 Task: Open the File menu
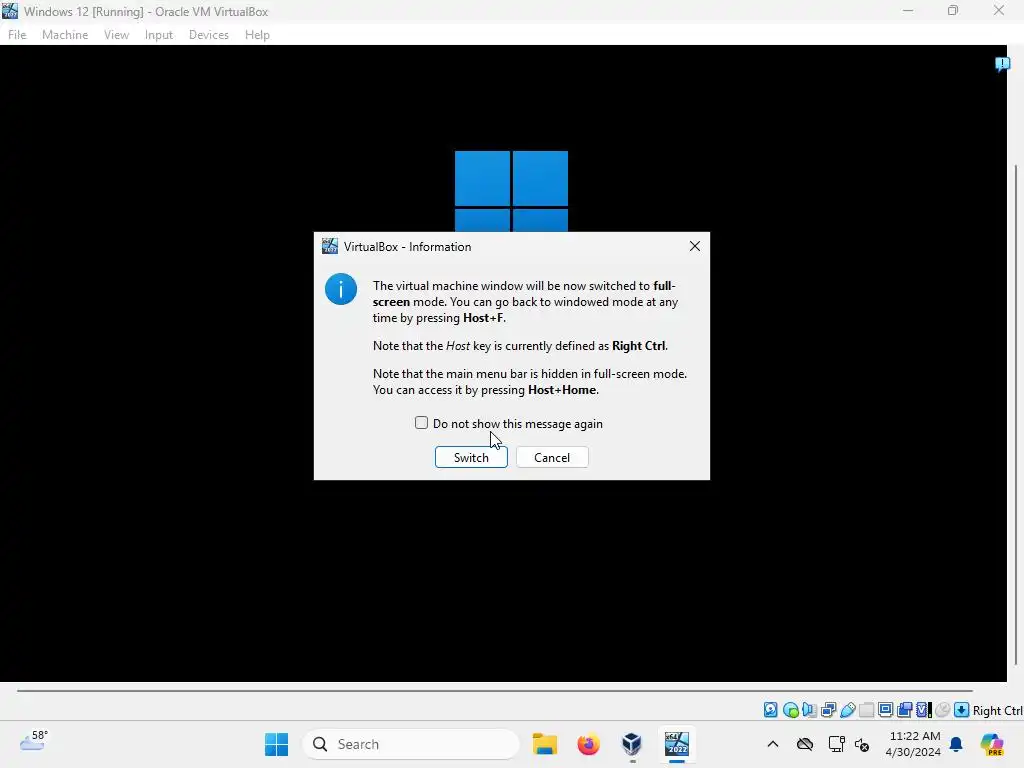coord(17,35)
